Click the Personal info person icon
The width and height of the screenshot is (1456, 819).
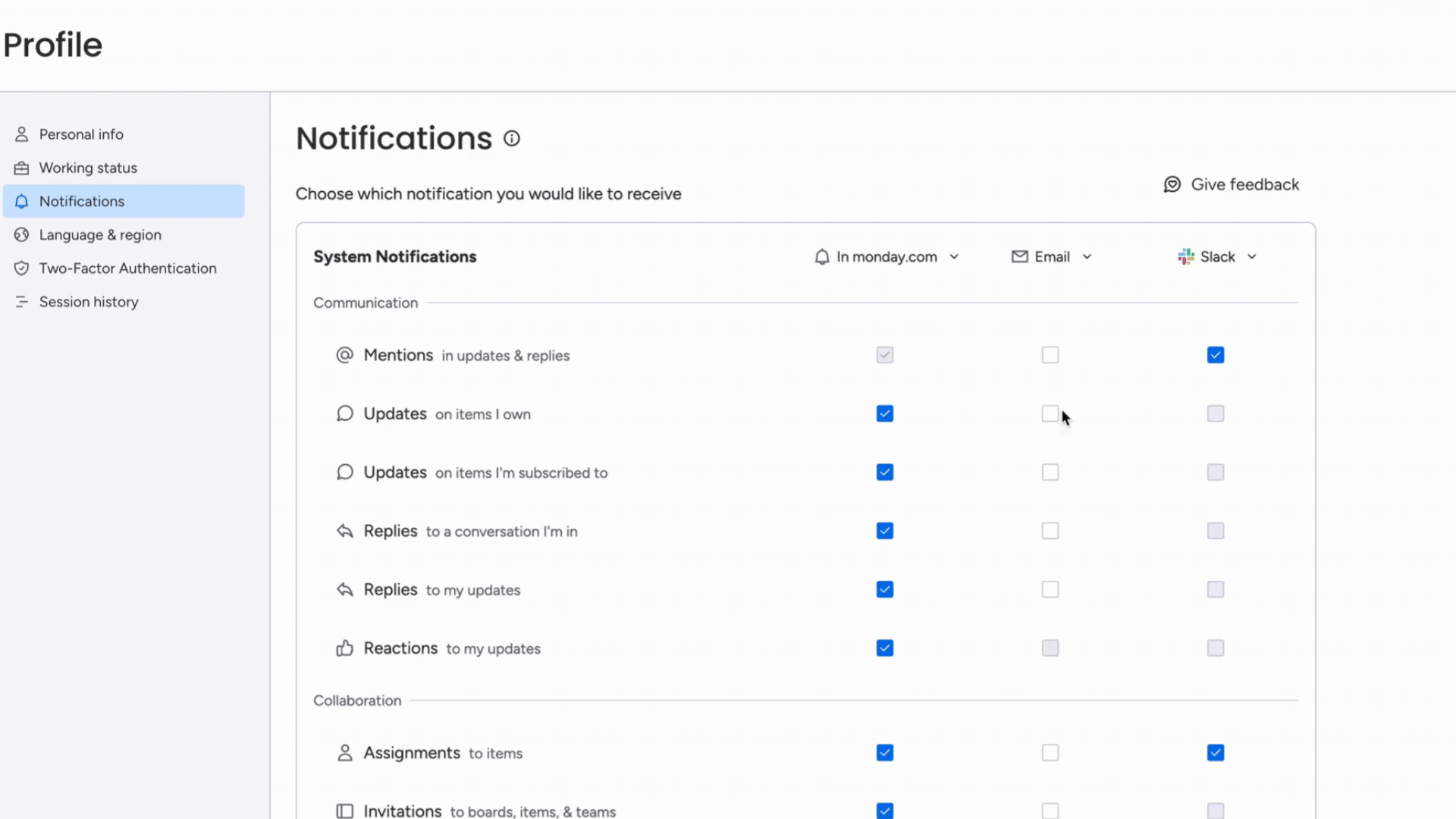coord(21,134)
